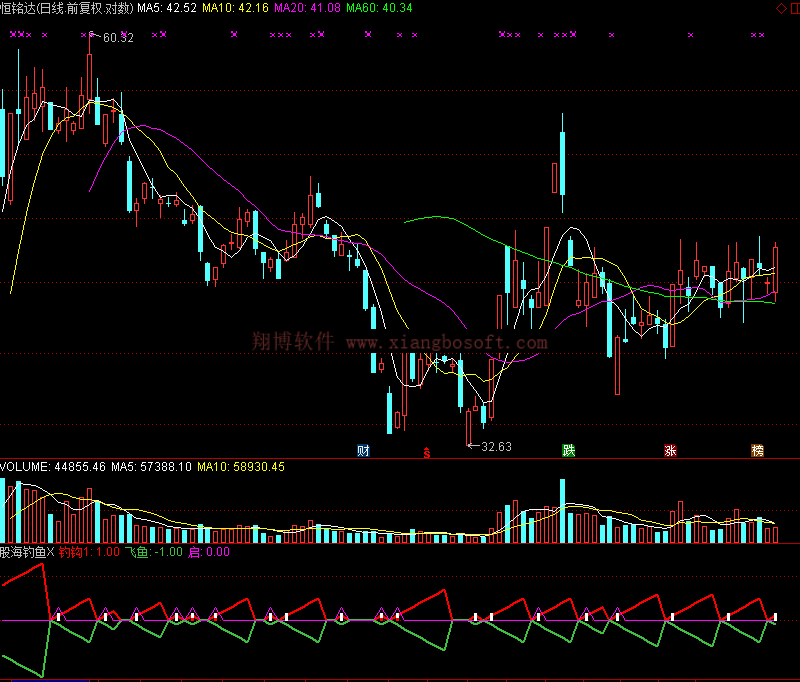
Task: Select the magenta MA20: 41.08 indicator label
Action: coord(308,8)
